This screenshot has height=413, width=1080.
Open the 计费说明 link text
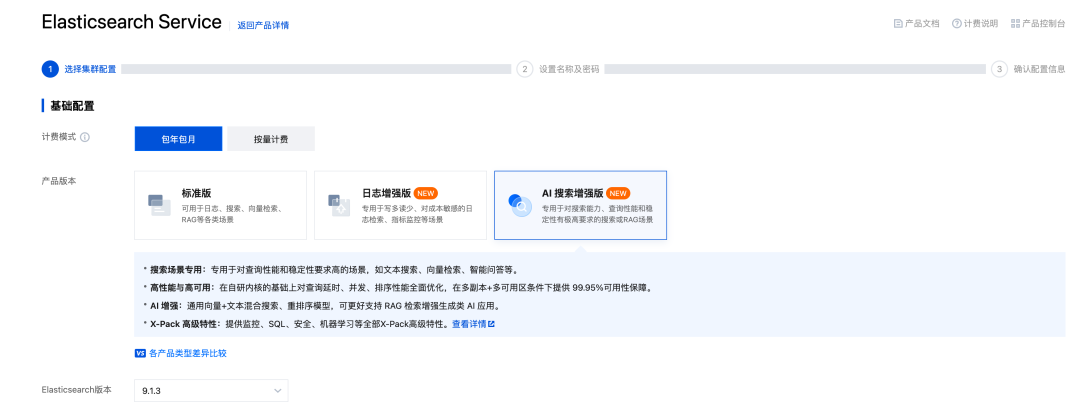[980, 23]
